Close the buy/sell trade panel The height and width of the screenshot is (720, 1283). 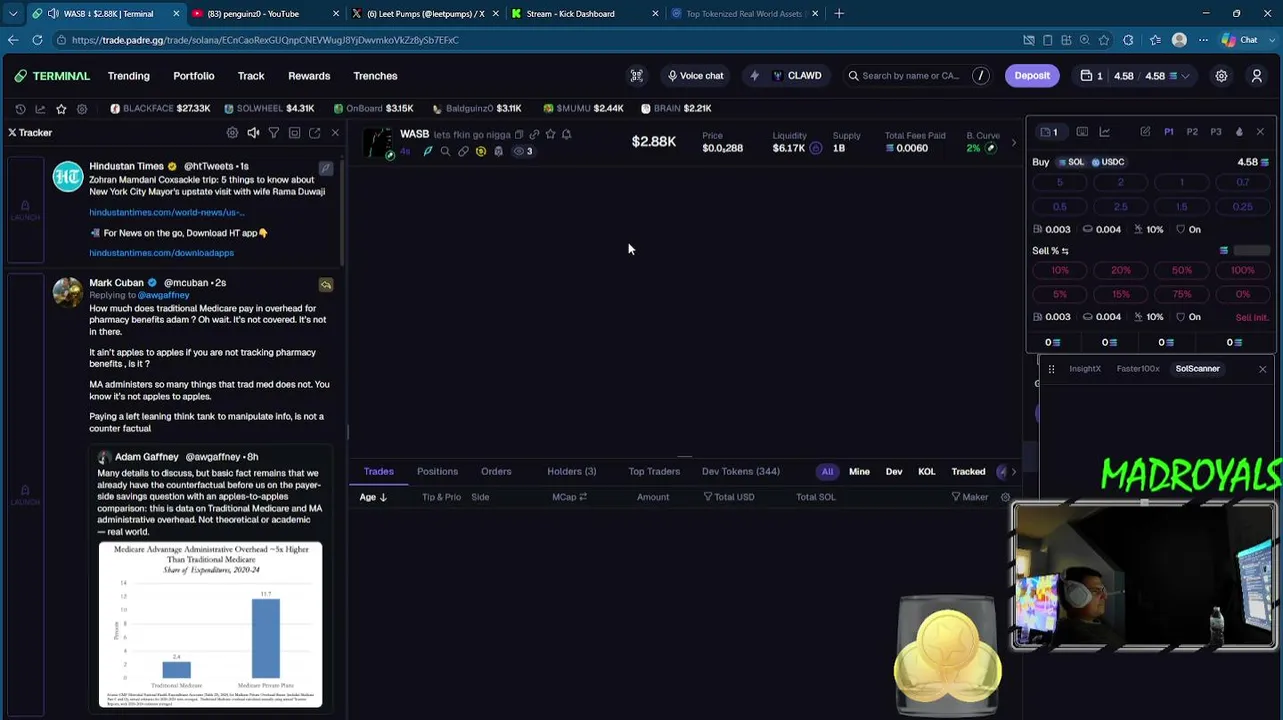point(1260,132)
